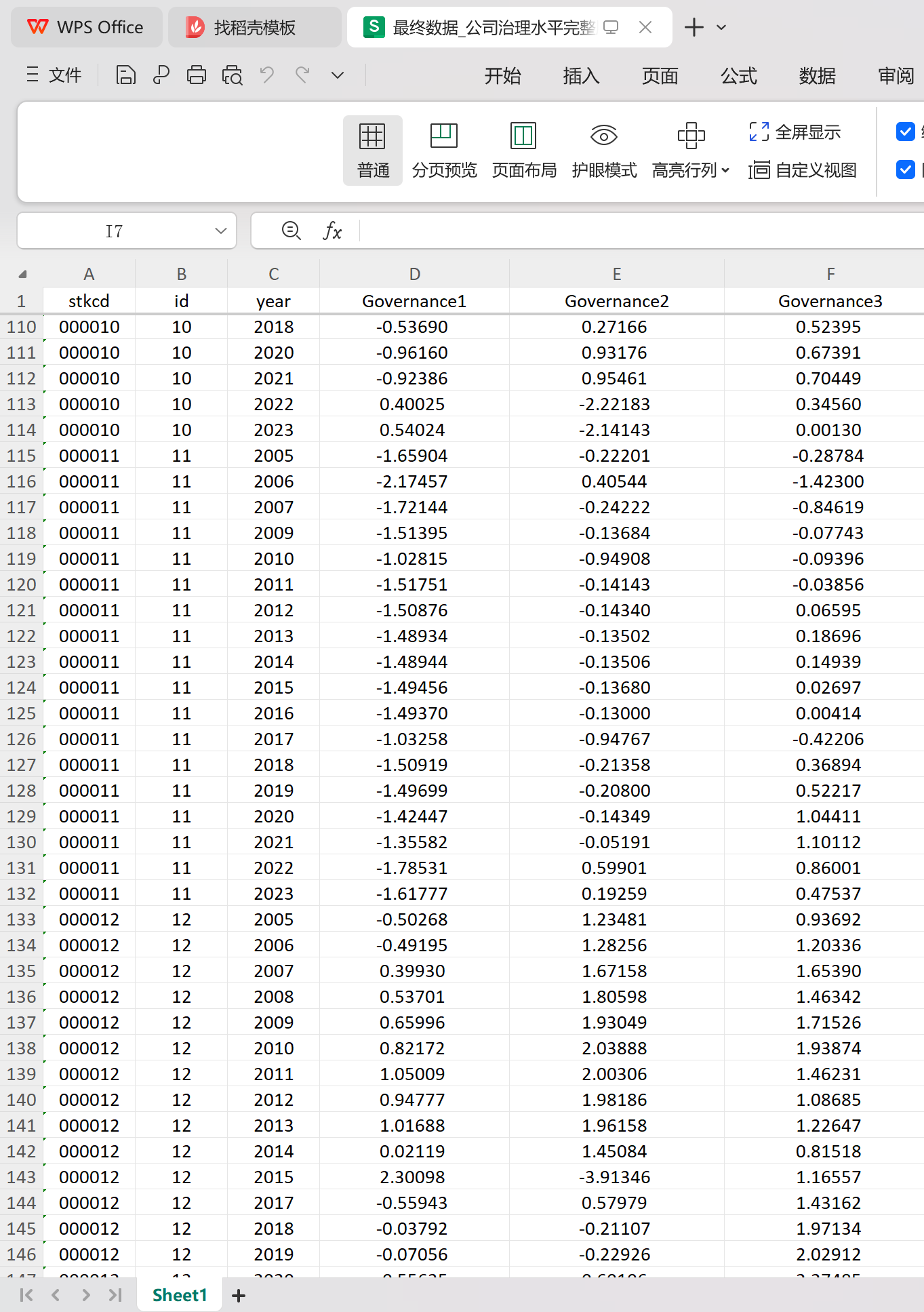Switch to 页面布局 view
Viewport: 924px width, 1312px height.
(x=523, y=151)
